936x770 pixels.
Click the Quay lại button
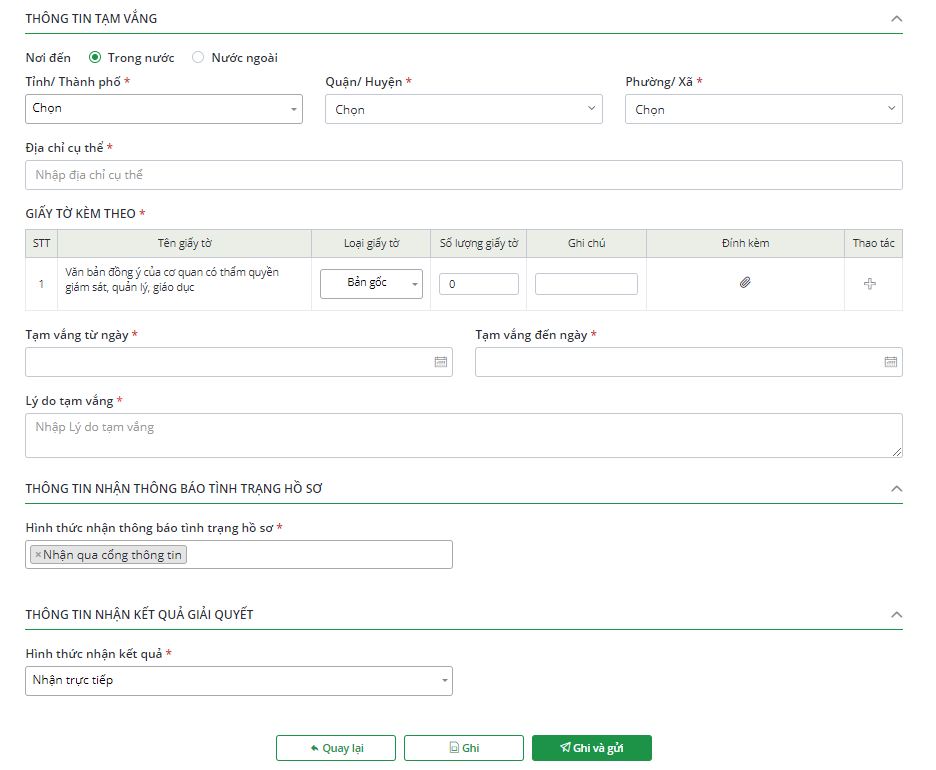click(x=336, y=748)
